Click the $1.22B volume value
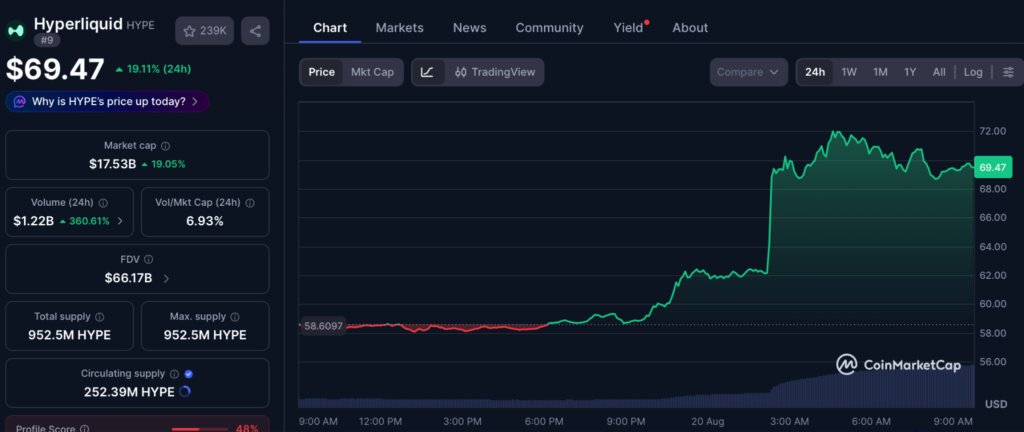This screenshot has height=432, width=1024. 33,221
